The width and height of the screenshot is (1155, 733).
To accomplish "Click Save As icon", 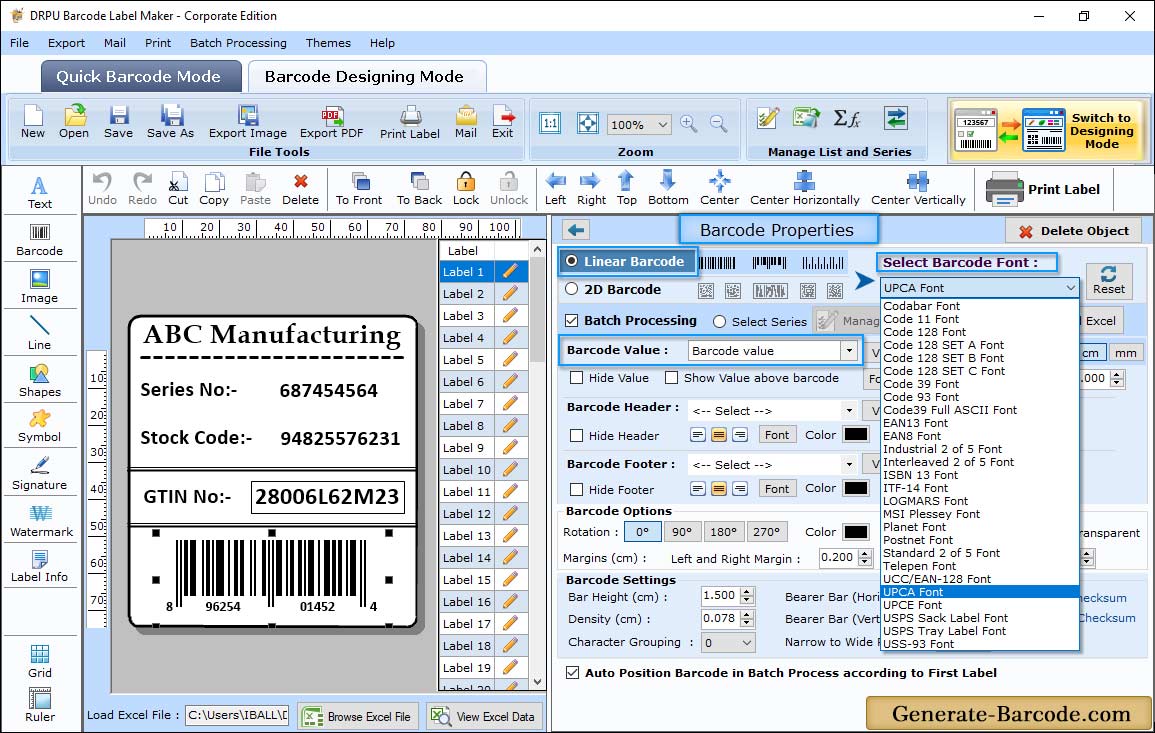I will pos(171,122).
